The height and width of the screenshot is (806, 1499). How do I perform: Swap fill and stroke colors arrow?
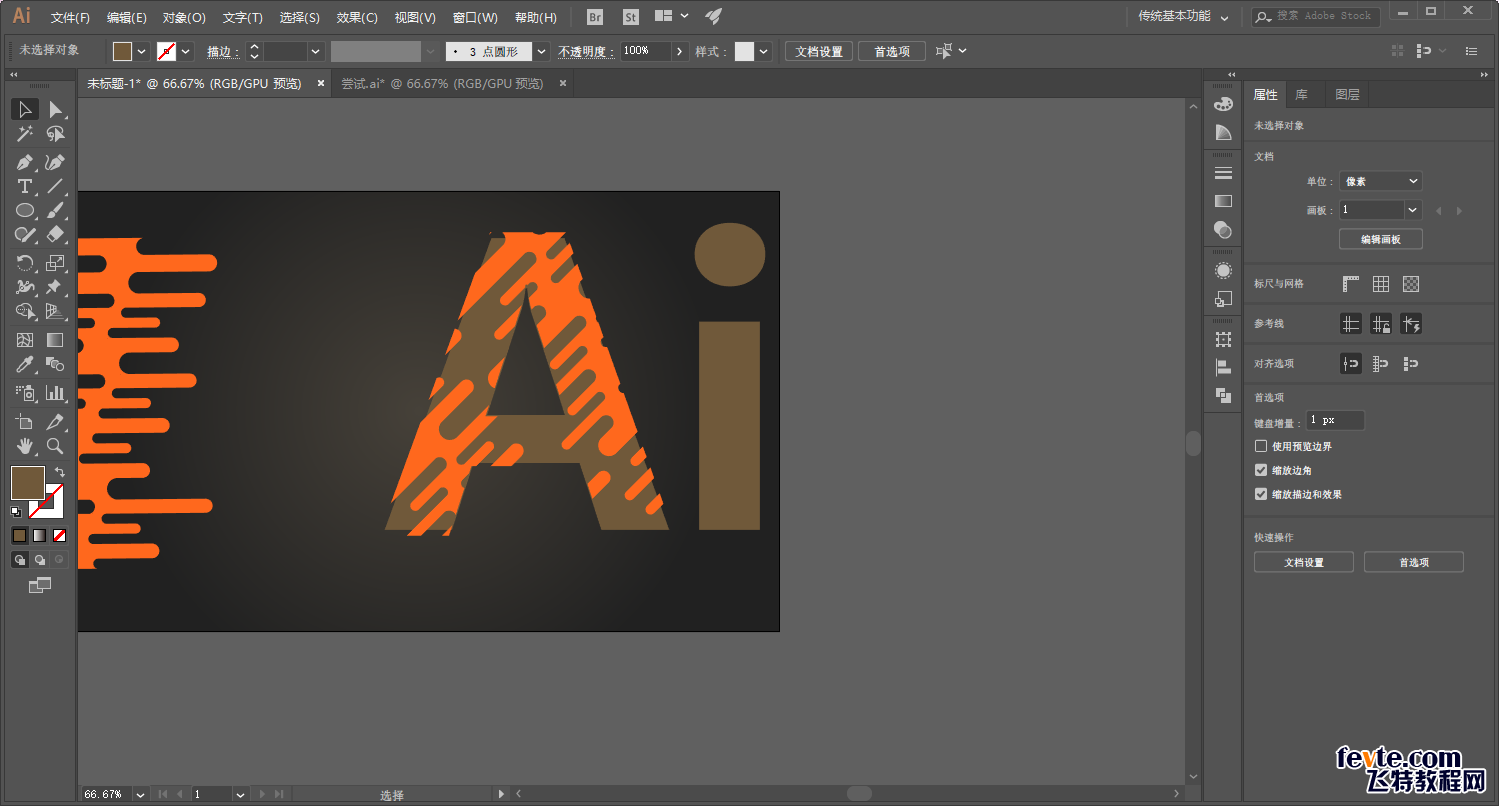tap(59, 472)
